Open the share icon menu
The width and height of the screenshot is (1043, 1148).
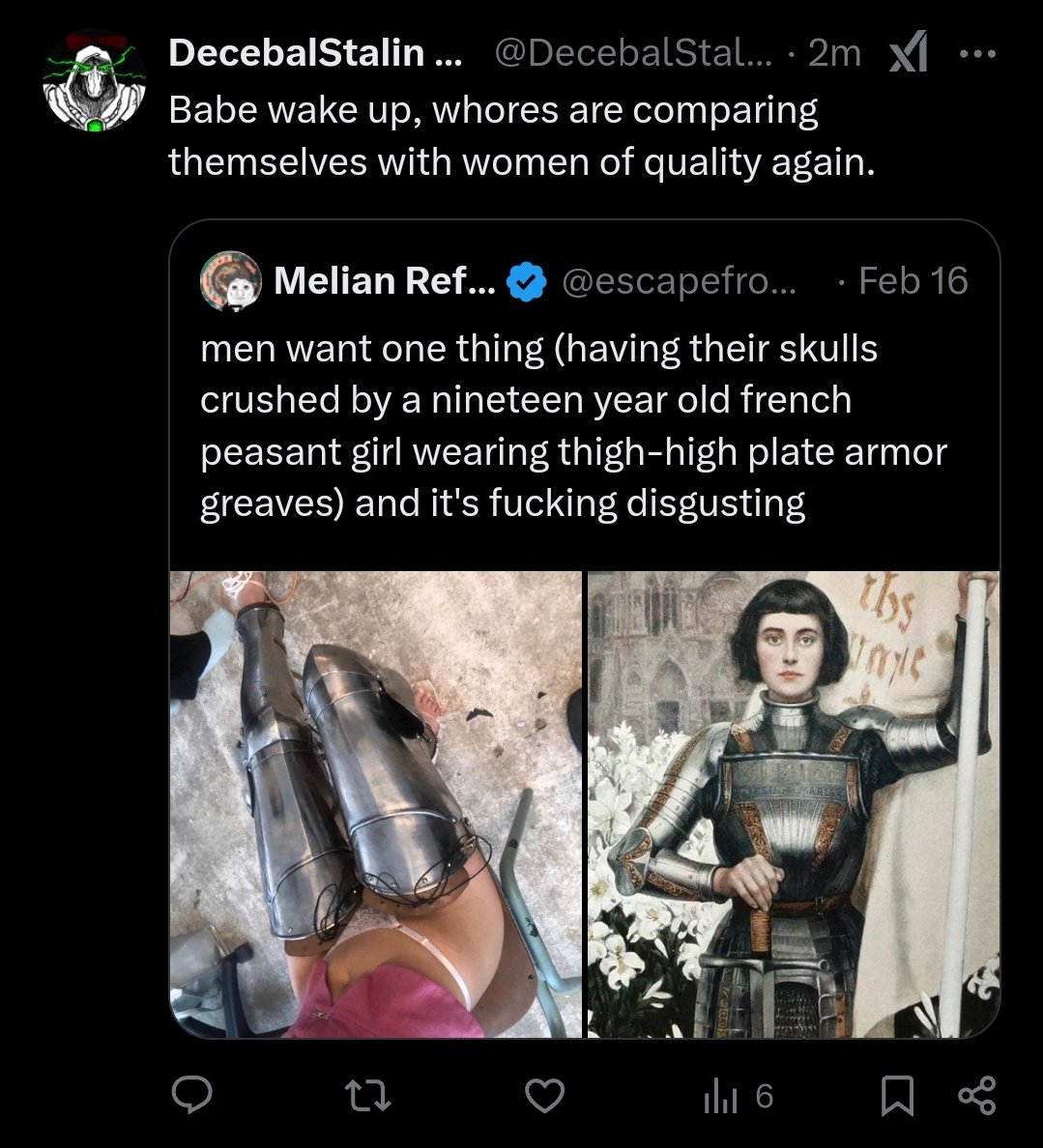(975, 1095)
